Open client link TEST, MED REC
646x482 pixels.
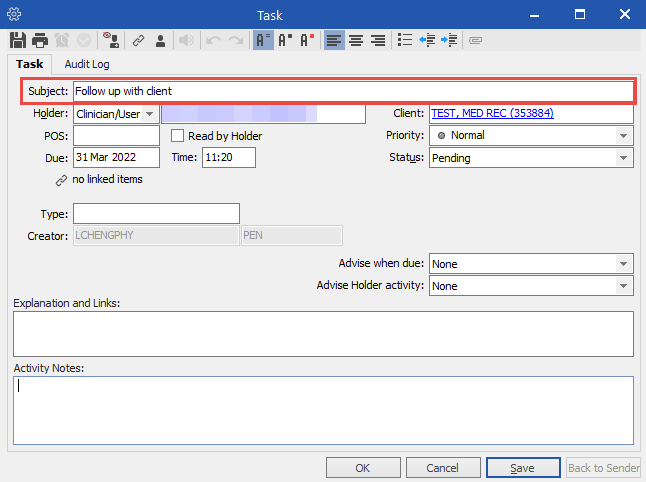[492, 114]
